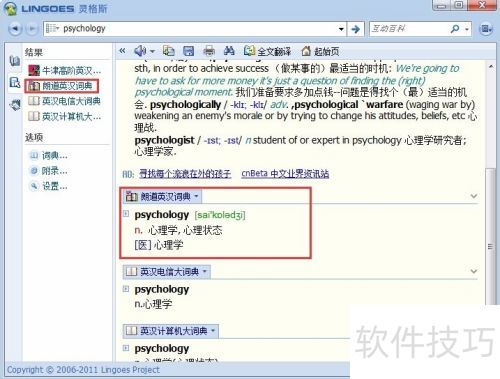Click the phonetic text [sai'kɔlədʒi]
This screenshot has width=500, height=379.
point(220,215)
